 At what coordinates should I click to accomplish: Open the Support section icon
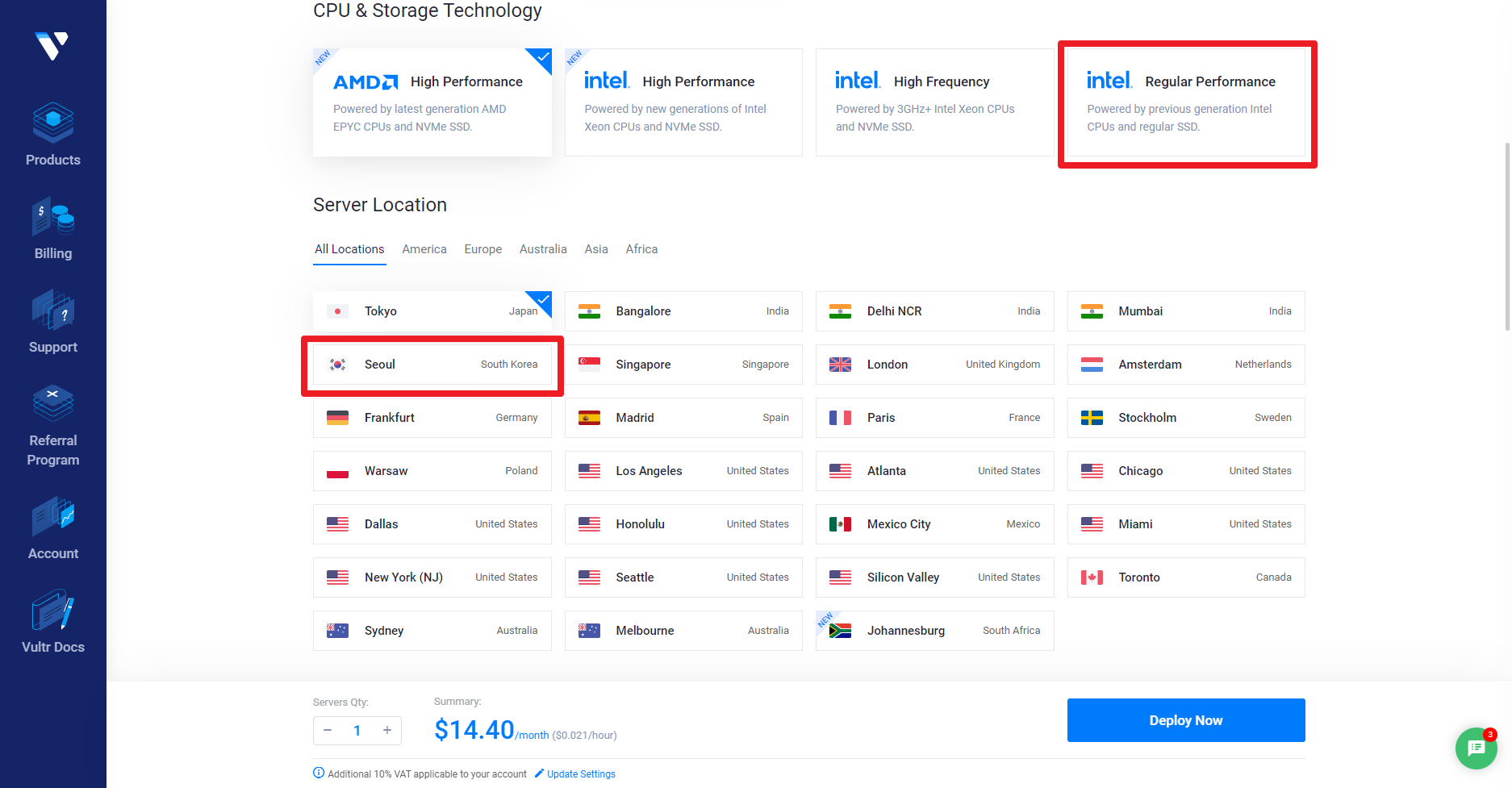pos(53,310)
